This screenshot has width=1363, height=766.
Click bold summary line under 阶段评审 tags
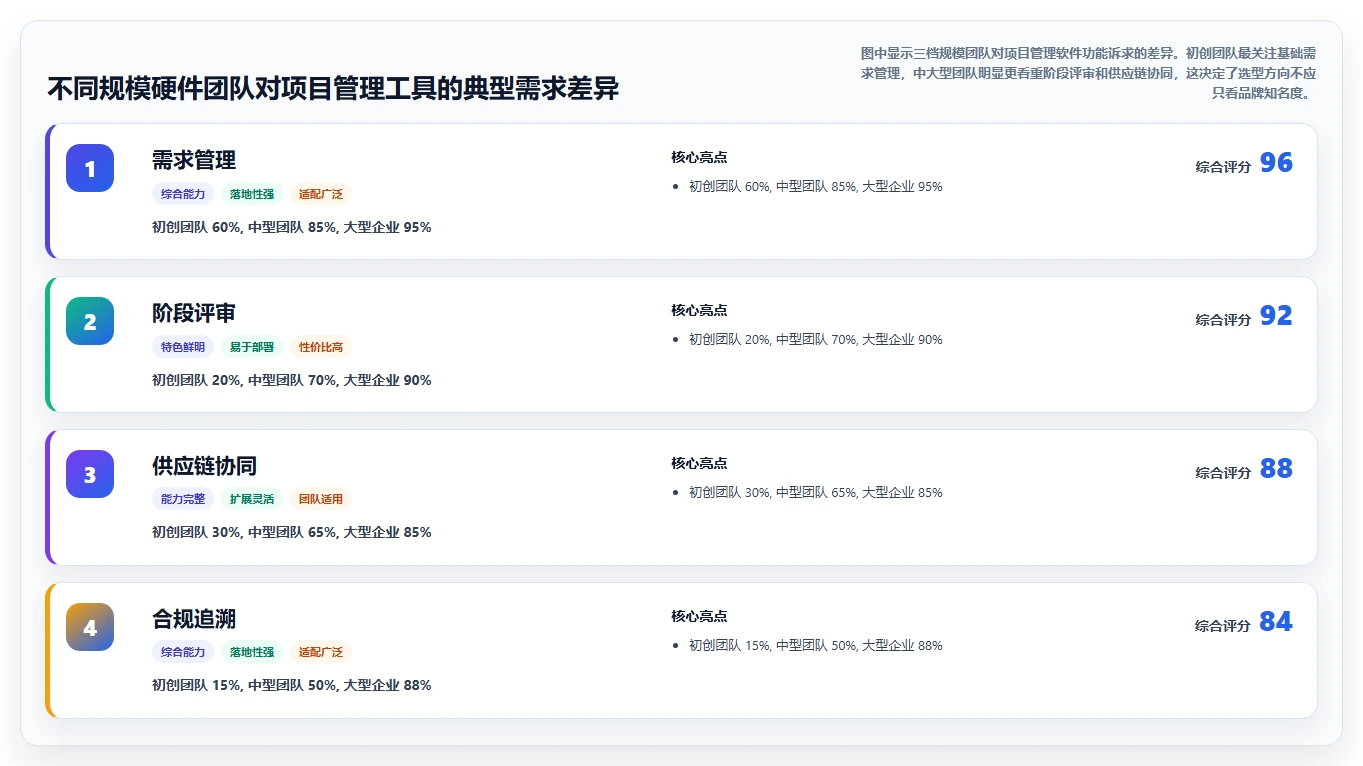pyautogui.click(x=292, y=381)
